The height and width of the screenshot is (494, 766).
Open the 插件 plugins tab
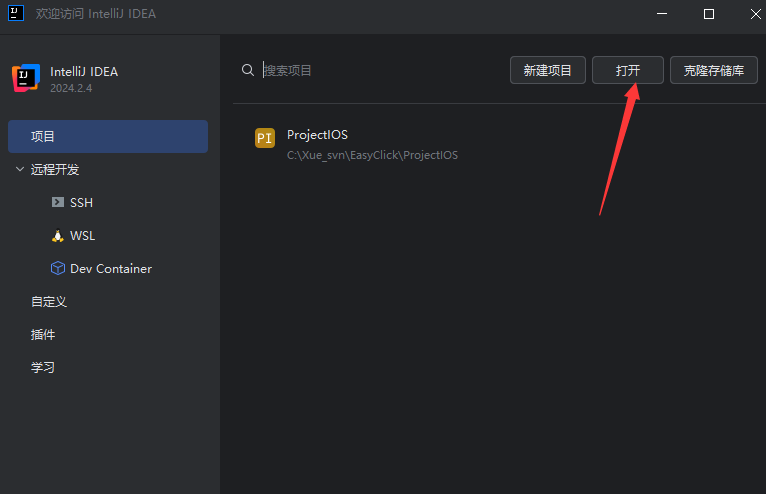tap(43, 334)
